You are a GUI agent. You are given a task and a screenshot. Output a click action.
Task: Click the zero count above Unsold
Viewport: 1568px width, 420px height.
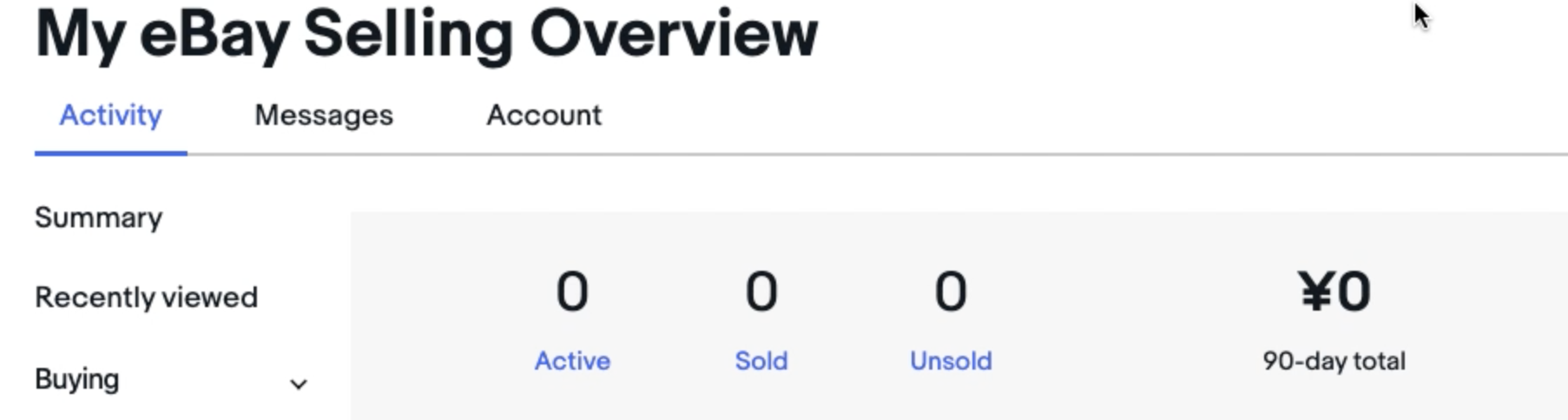[951, 292]
